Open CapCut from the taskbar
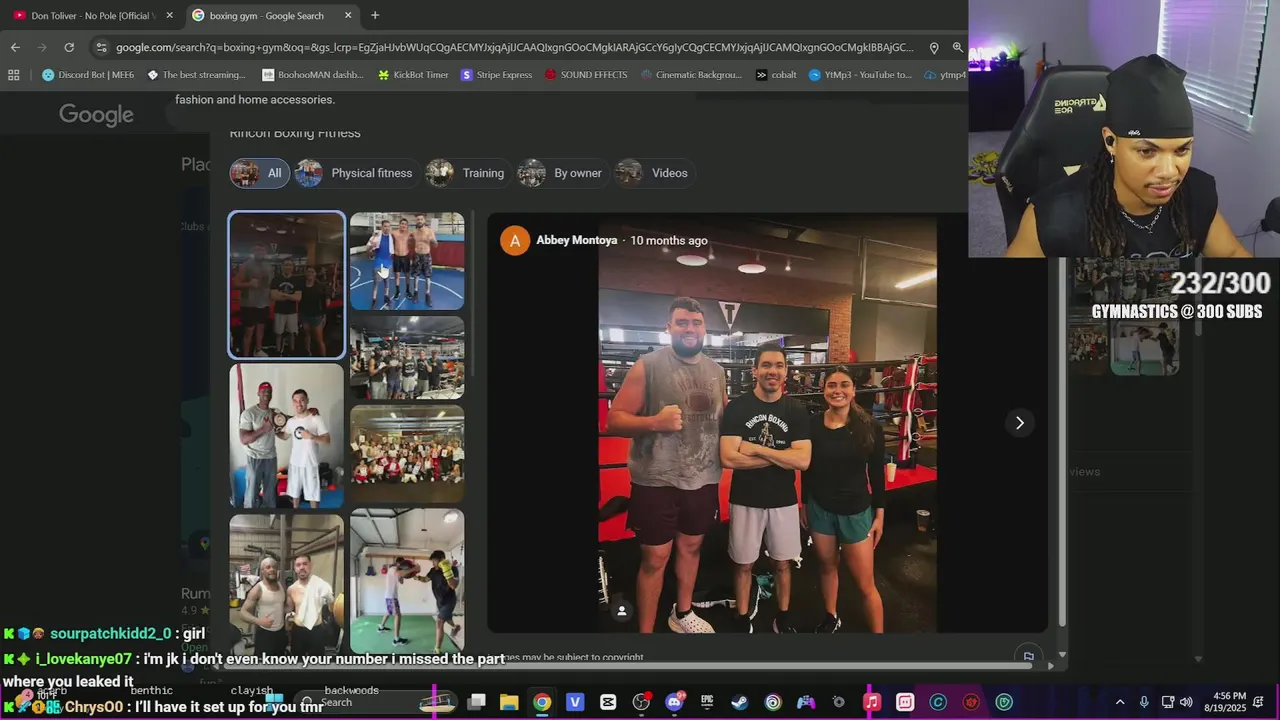This screenshot has height=720, width=1280. 608,702
